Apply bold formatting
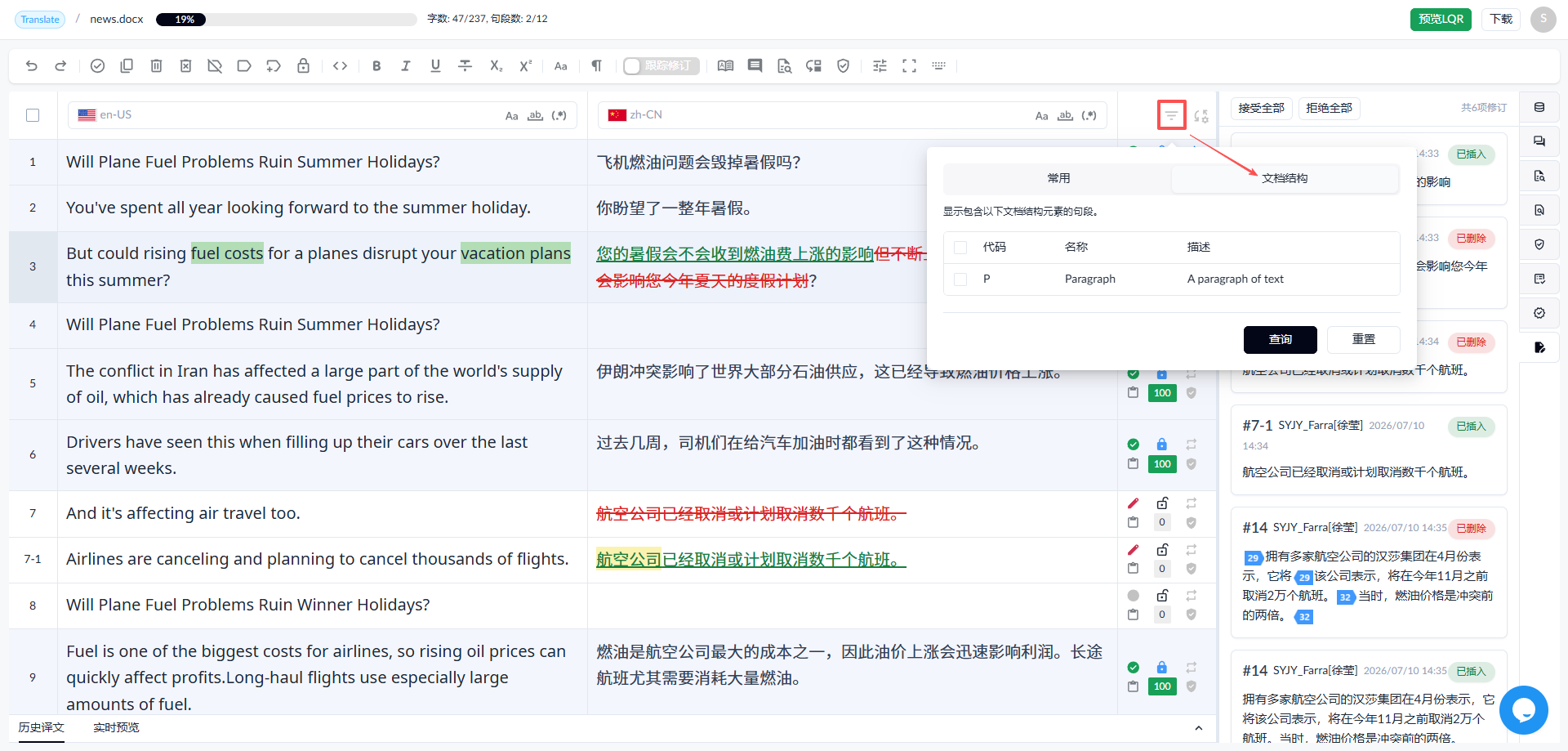 376,66
